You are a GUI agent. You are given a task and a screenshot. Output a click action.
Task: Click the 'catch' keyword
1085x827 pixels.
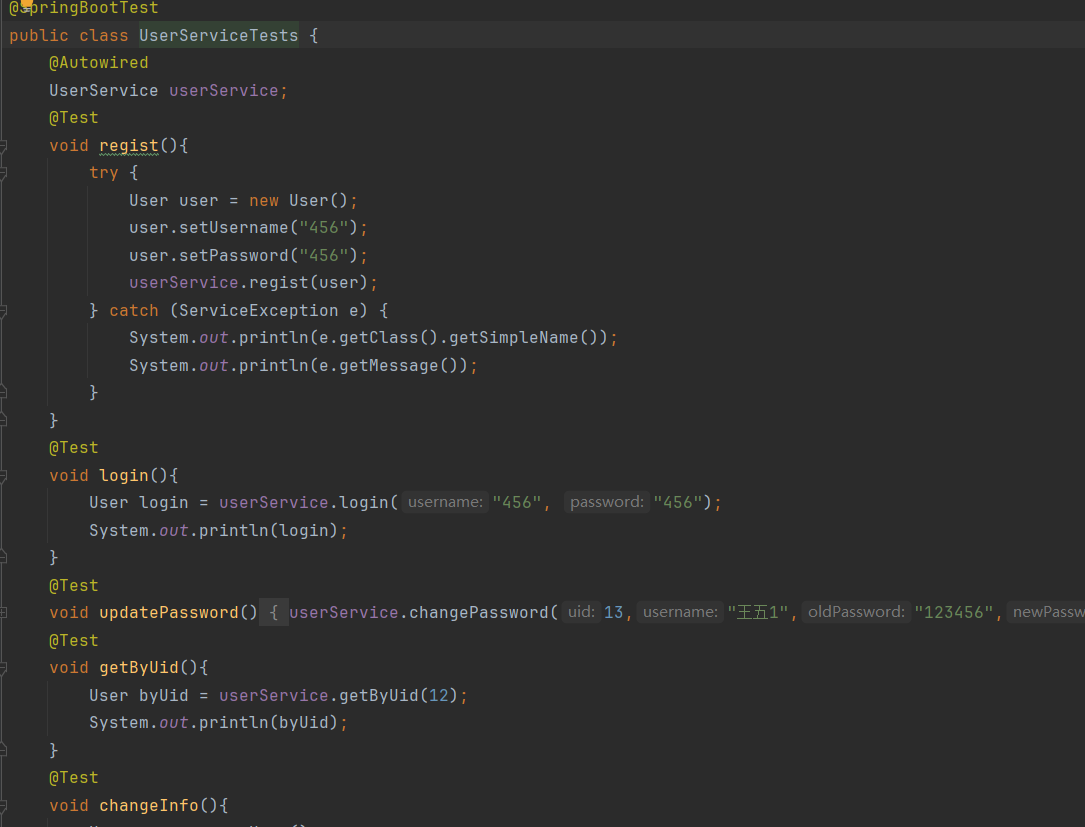click(x=134, y=311)
